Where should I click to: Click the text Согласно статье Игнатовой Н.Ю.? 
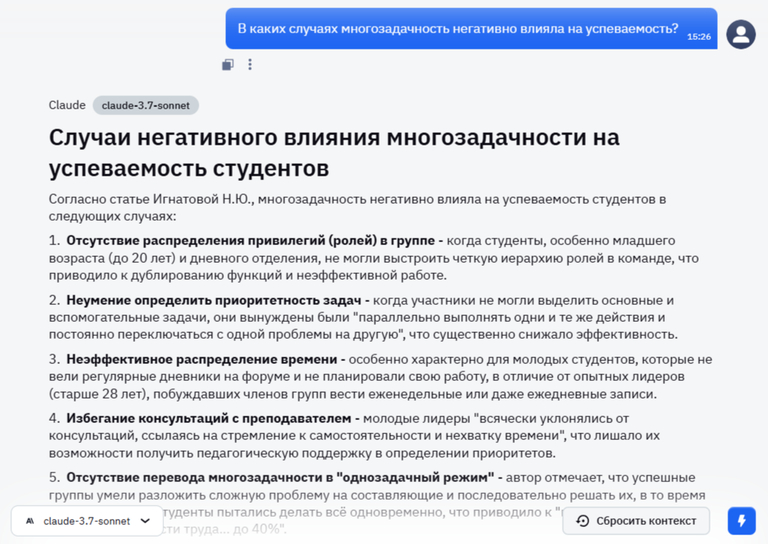(151, 199)
